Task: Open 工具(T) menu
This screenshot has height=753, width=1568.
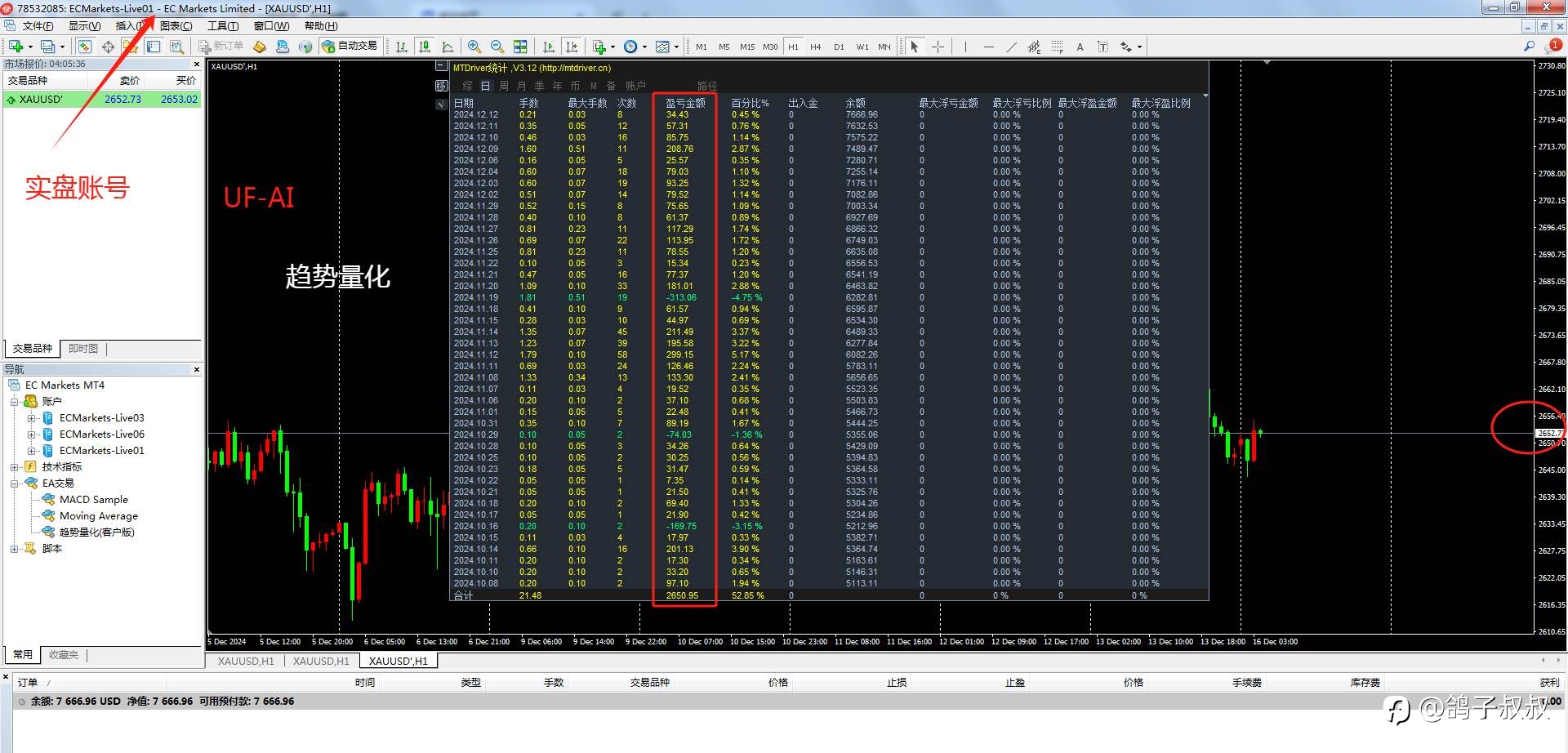Action: [223, 26]
